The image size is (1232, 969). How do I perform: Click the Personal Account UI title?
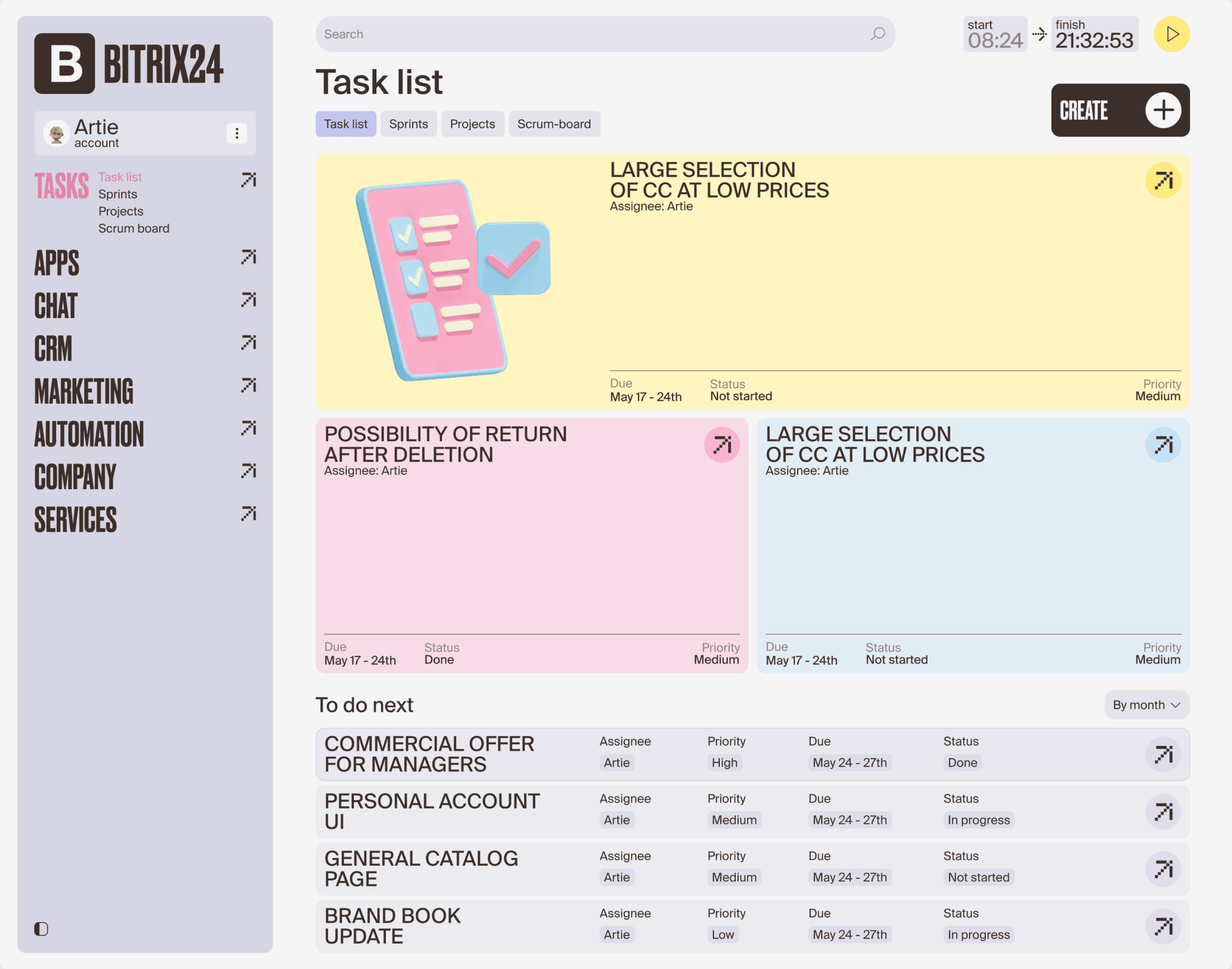[x=432, y=811]
